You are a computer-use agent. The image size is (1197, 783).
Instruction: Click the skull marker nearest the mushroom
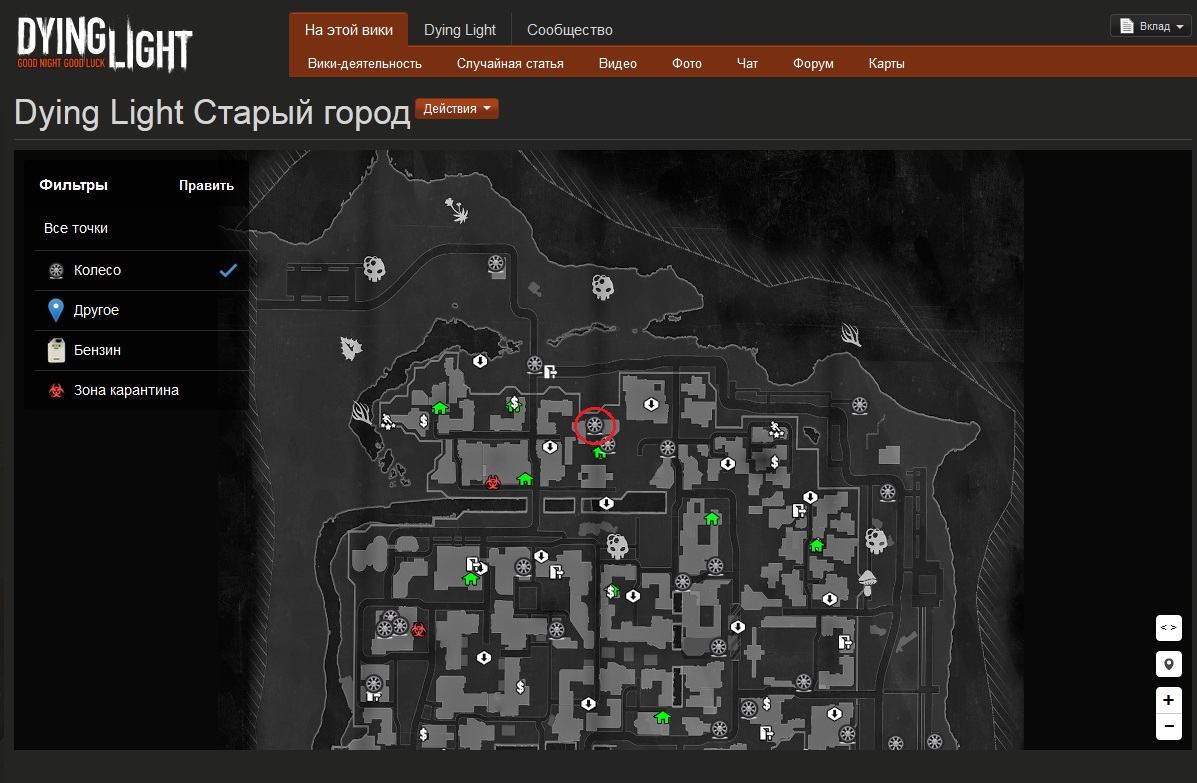click(x=876, y=540)
